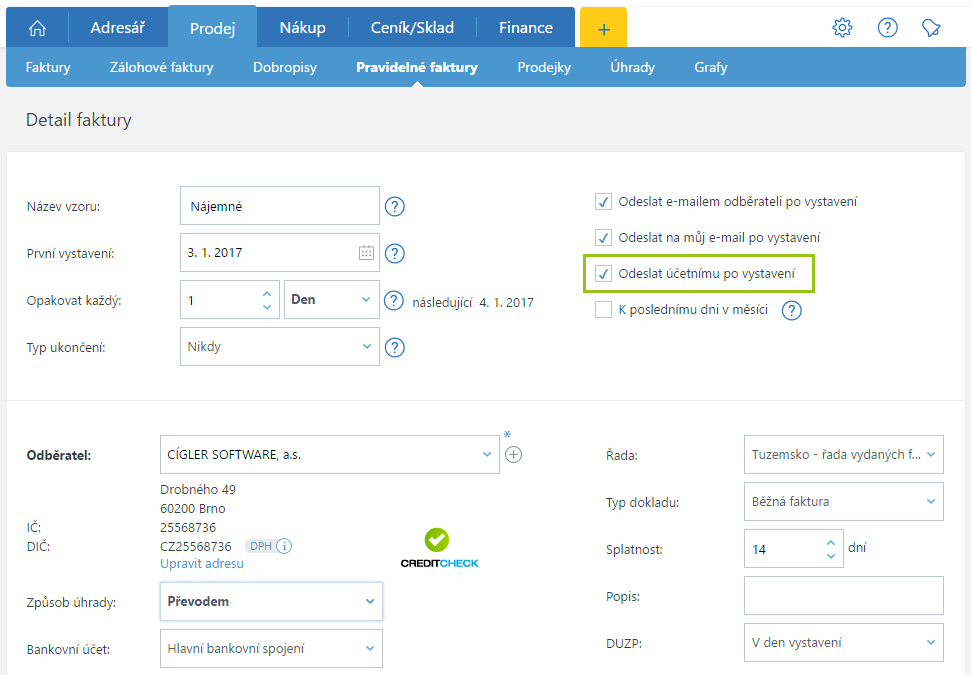The height and width of the screenshot is (675, 971).
Task: Click the DPH info icon
Action: 284,546
